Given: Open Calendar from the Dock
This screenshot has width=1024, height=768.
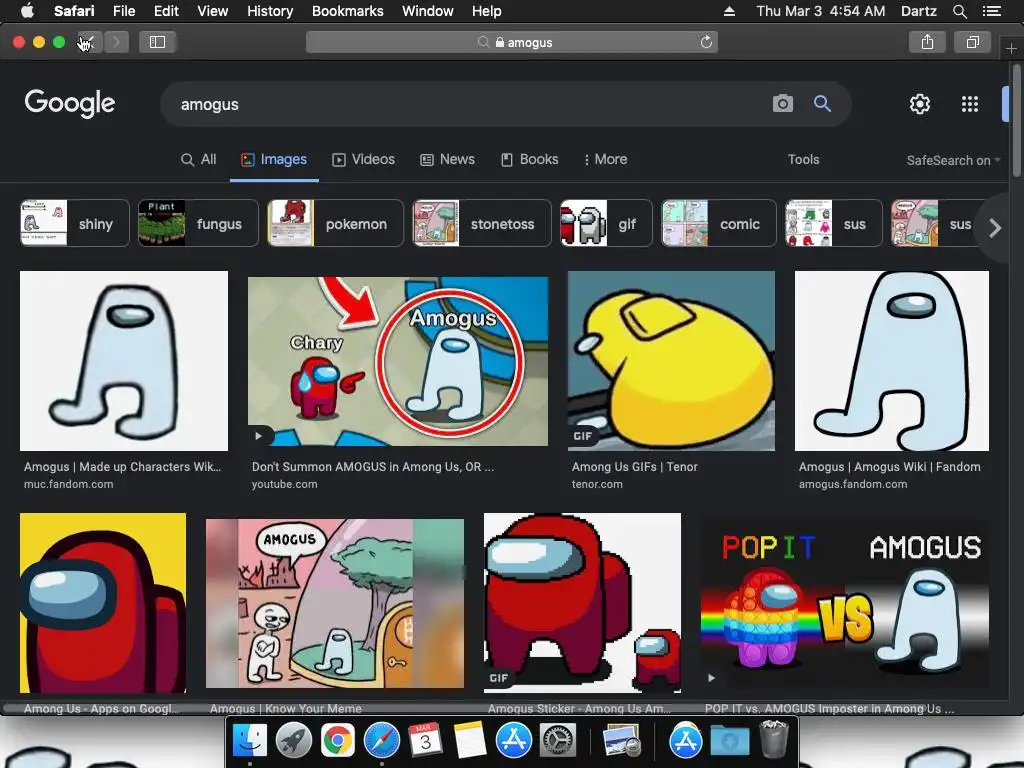Looking at the screenshot, I should pos(426,741).
